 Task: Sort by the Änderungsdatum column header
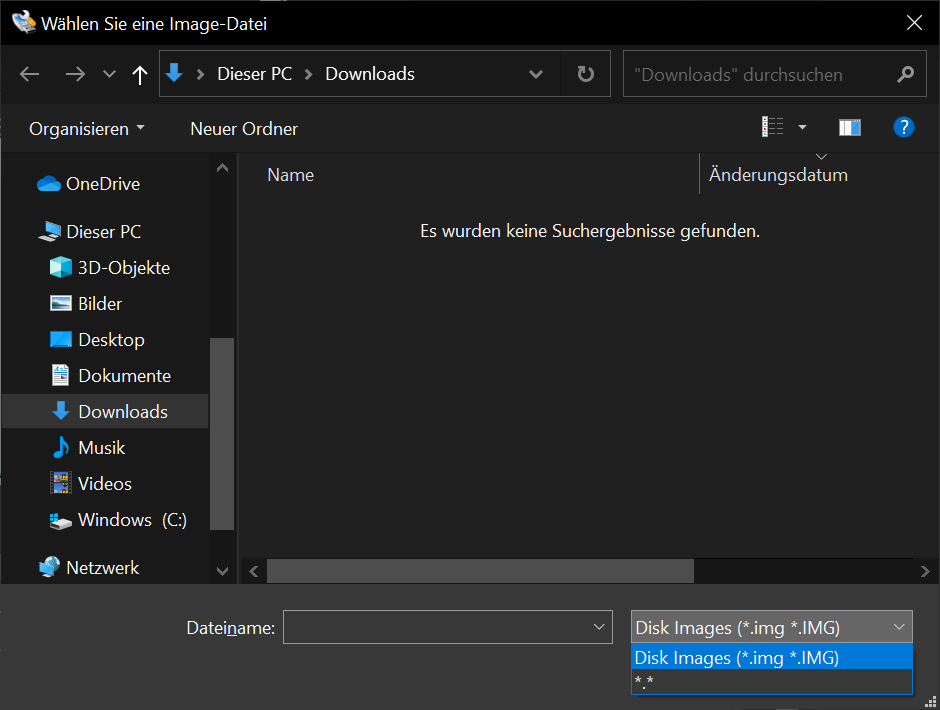tap(778, 175)
